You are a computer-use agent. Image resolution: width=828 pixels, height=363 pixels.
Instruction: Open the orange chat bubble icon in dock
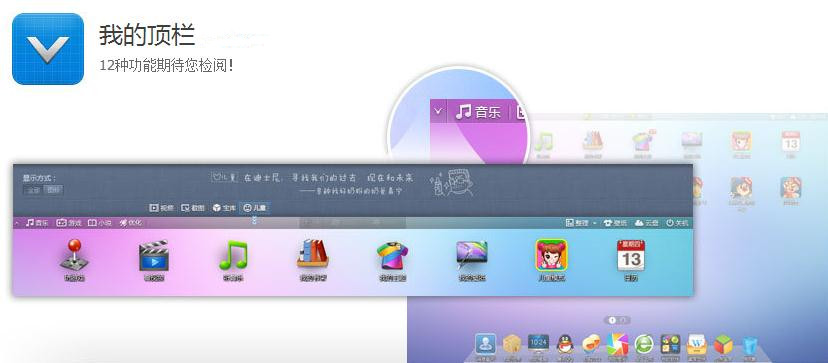(x=591, y=344)
